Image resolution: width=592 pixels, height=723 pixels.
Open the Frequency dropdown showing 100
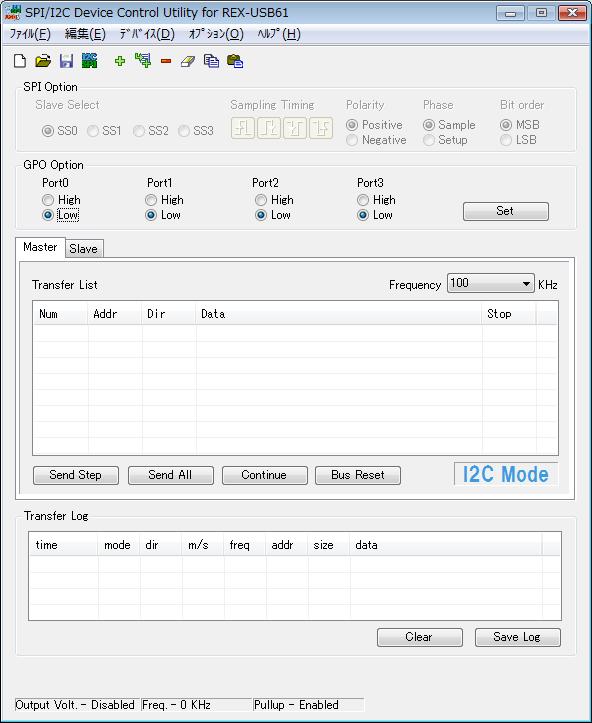[x=491, y=283]
